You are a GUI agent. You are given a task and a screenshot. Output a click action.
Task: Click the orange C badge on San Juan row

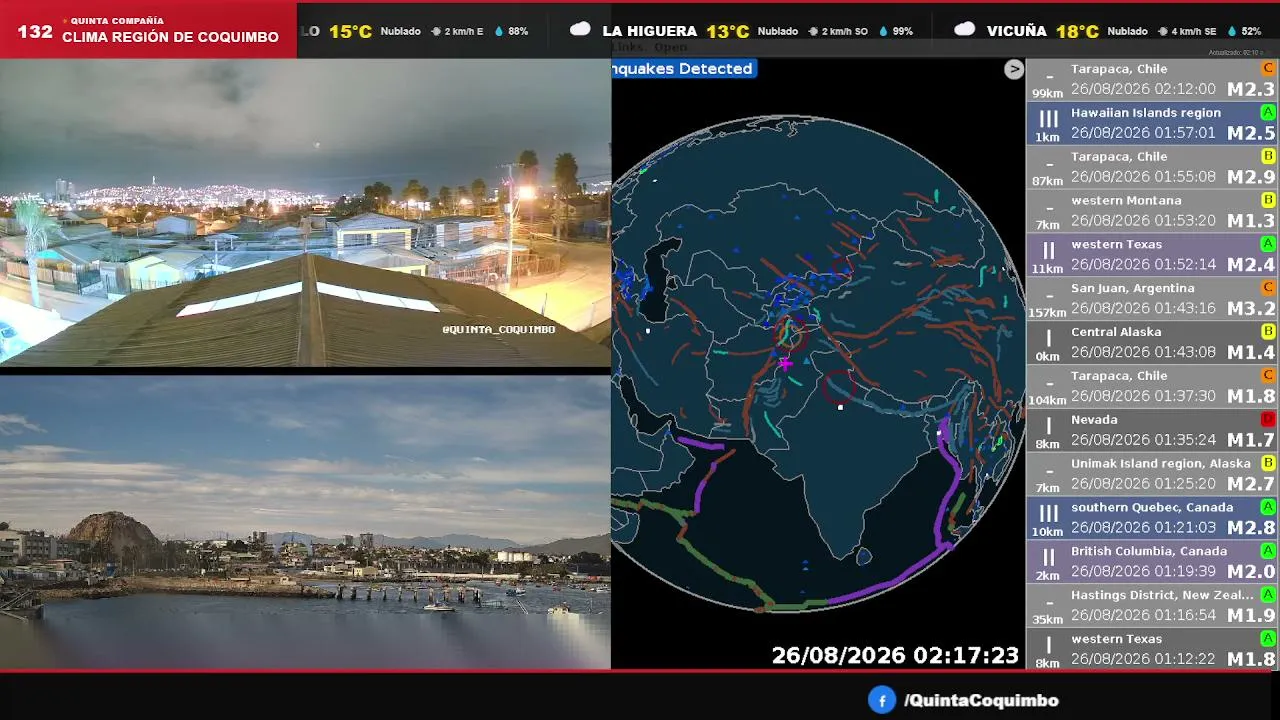coord(1268,287)
